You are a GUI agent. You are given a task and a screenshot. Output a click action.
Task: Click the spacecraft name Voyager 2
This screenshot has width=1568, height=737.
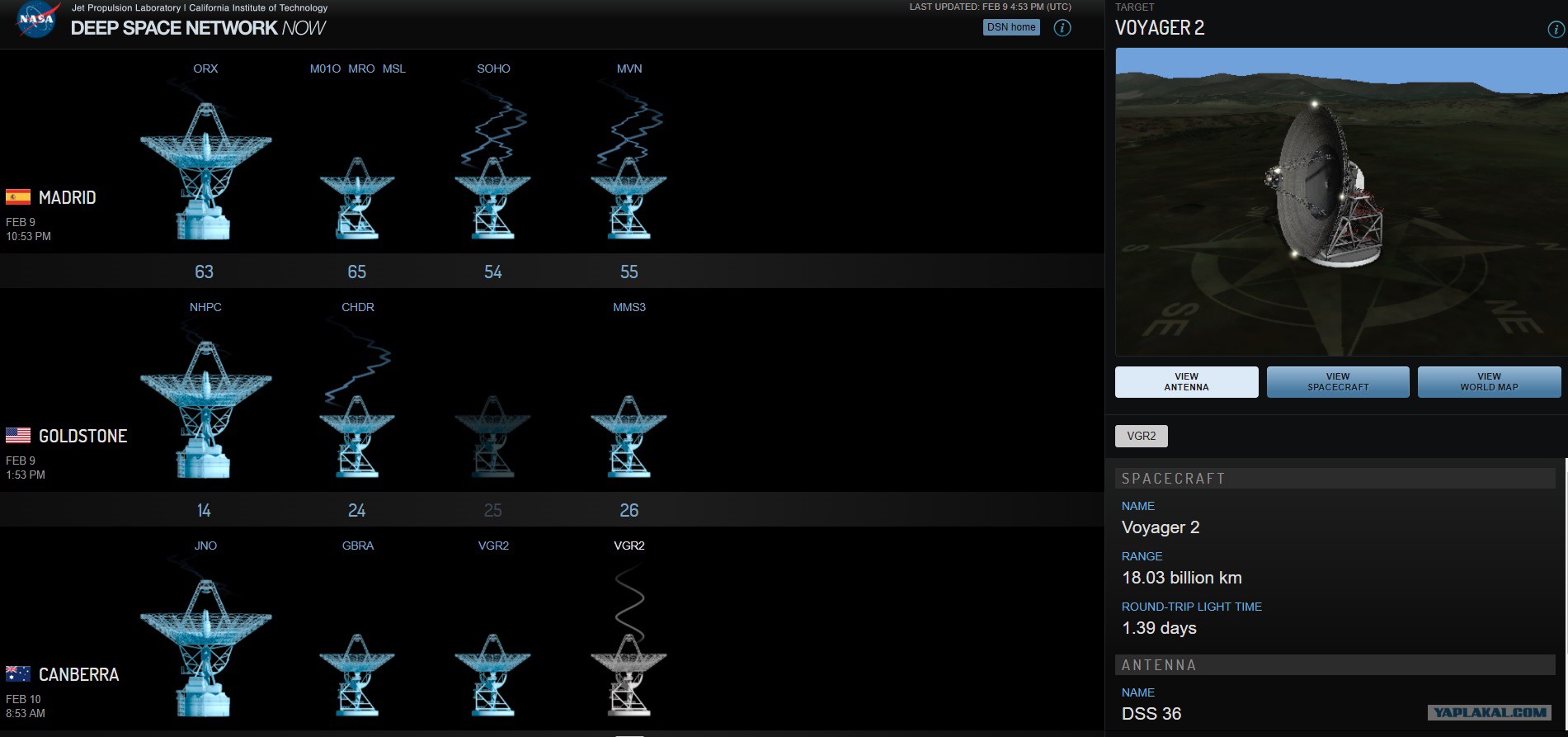[1161, 527]
